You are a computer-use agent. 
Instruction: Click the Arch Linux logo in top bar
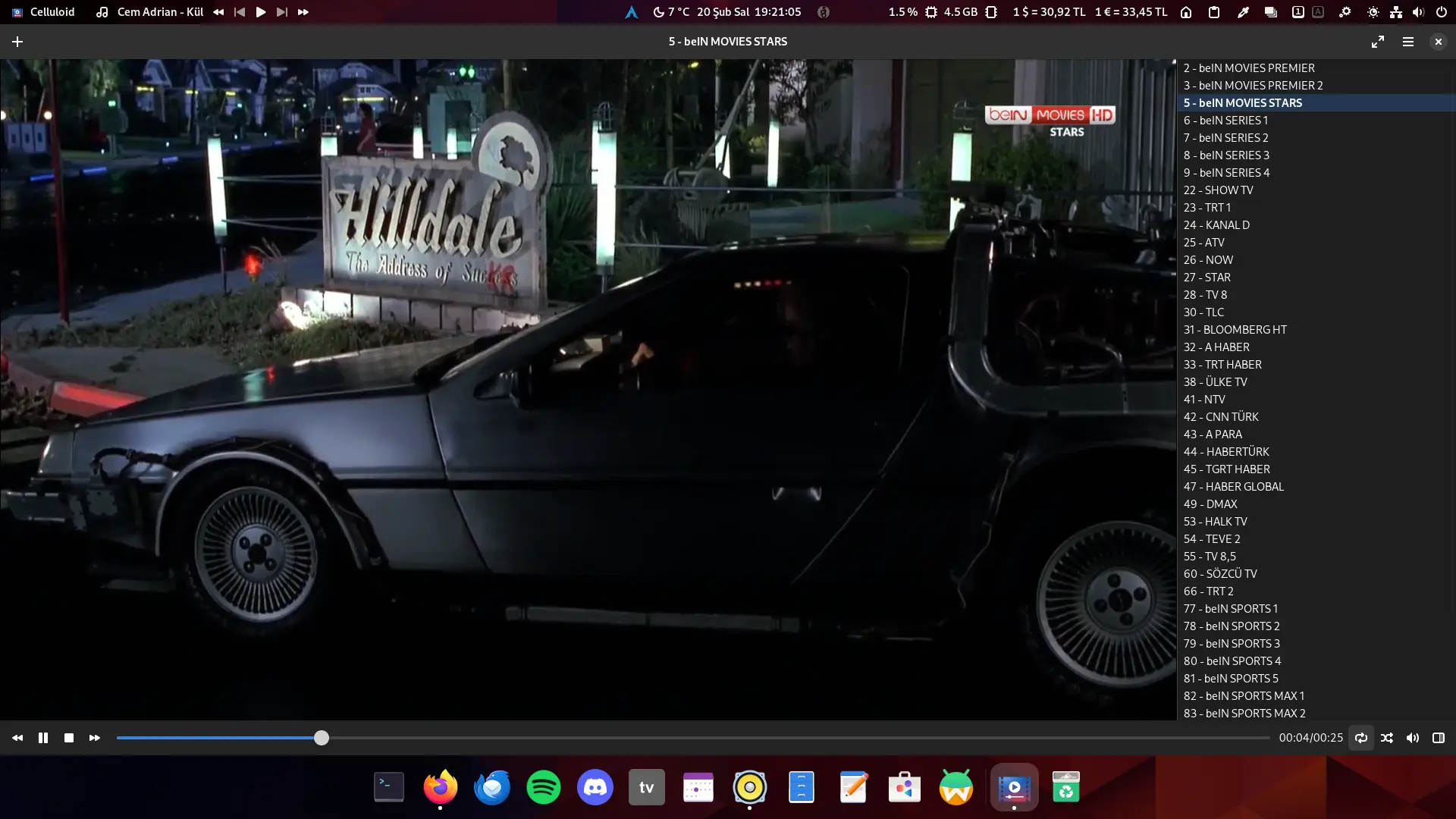[x=631, y=12]
